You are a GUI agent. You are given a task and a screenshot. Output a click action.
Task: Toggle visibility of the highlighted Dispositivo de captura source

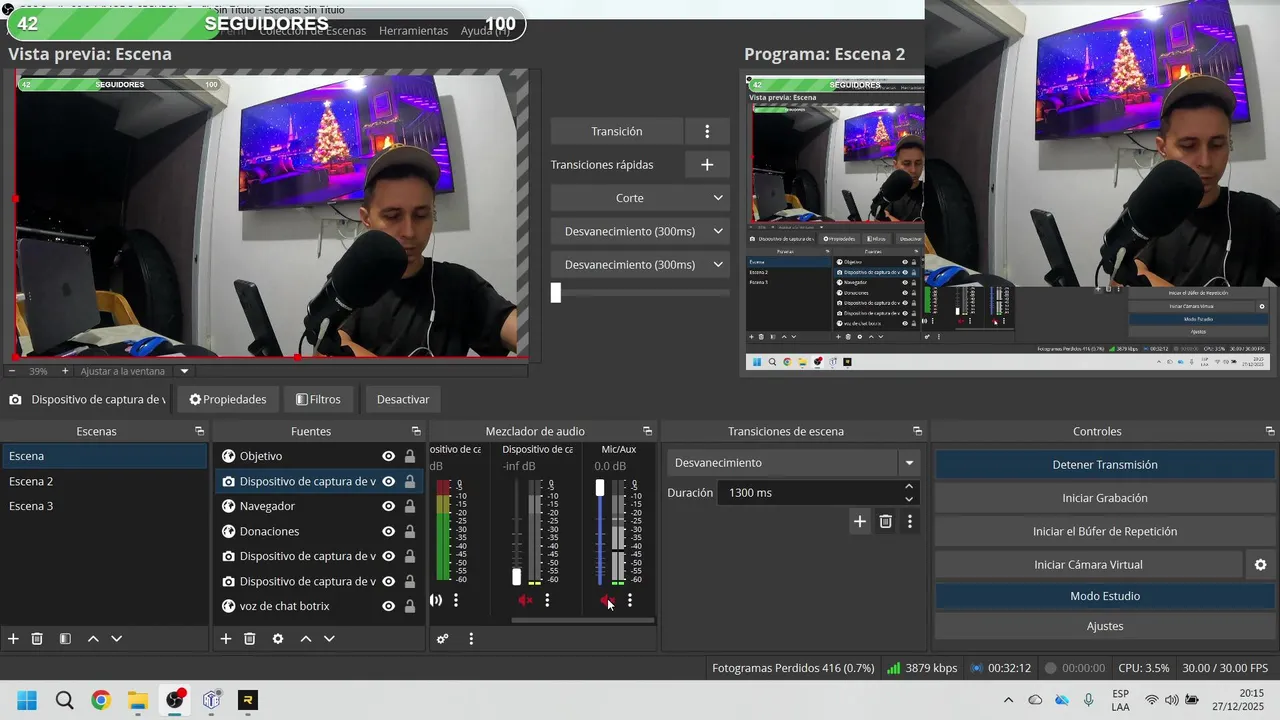388,481
